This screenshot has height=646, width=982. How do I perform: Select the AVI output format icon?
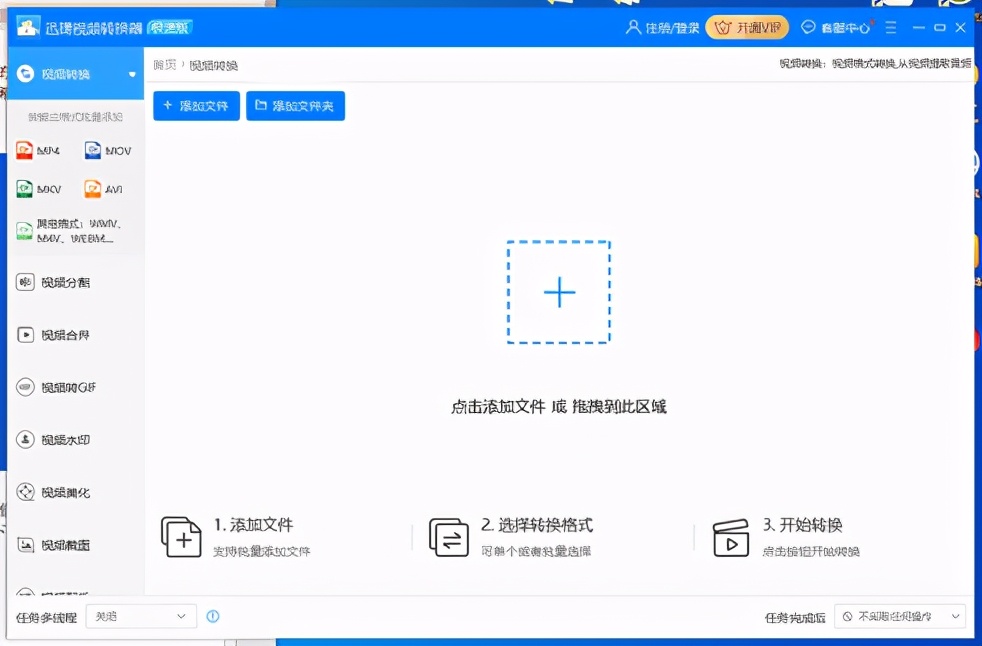click(x=108, y=188)
